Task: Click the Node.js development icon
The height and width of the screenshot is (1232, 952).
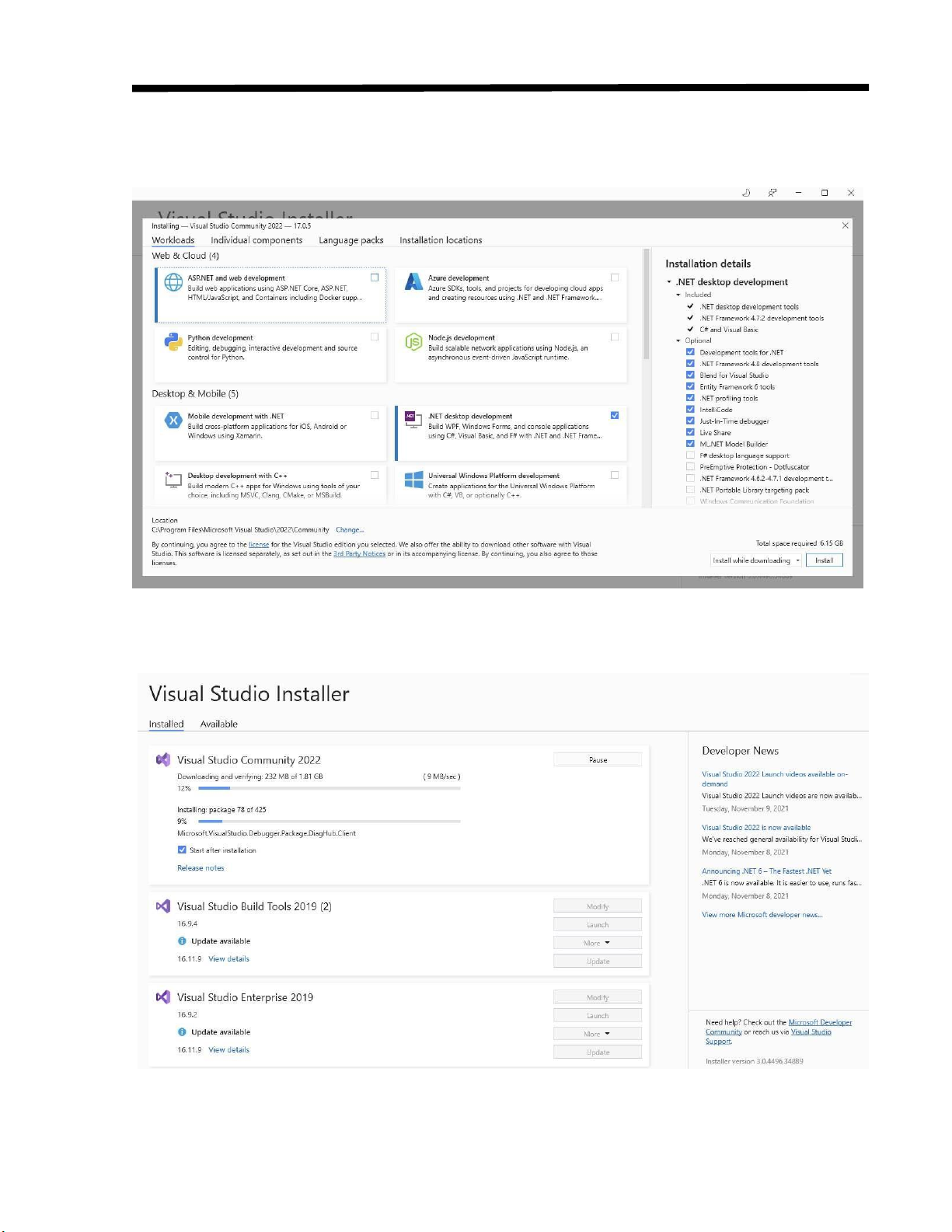Action: coord(413,342)
